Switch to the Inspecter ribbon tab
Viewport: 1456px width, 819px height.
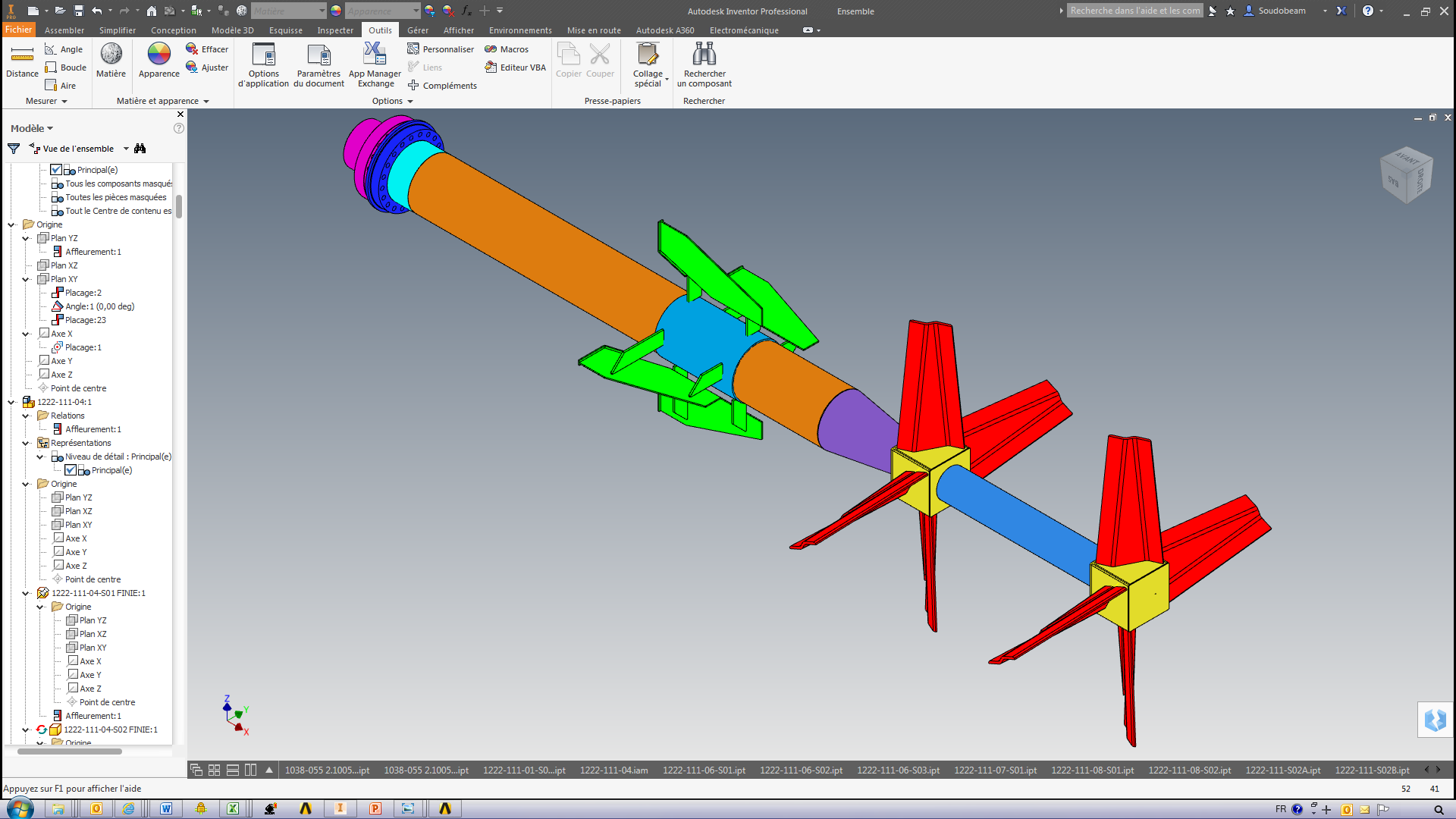(x=335, y=30)
